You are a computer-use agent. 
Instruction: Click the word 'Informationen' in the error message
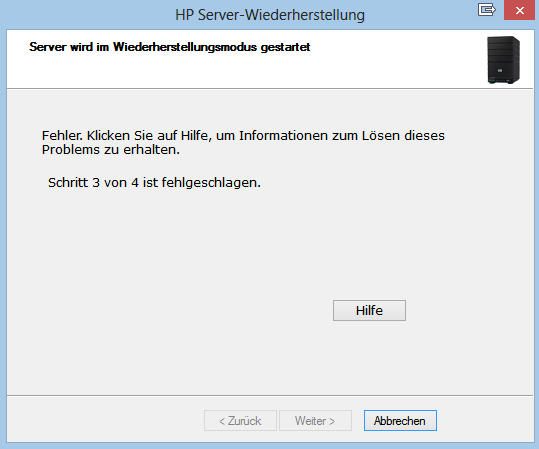coord(284,135)
